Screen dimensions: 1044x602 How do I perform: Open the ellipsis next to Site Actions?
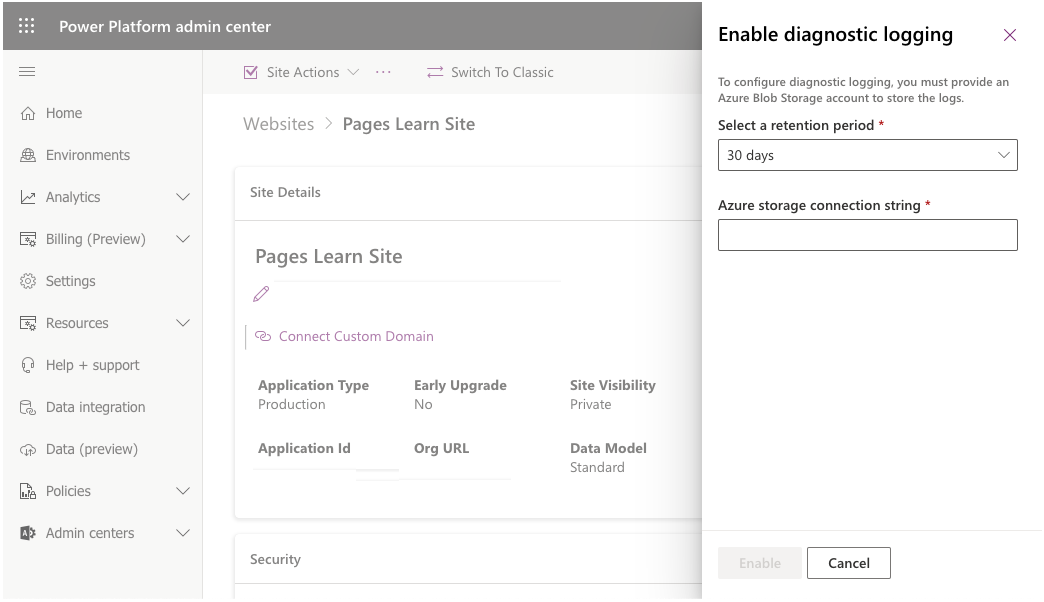point(385,72)
